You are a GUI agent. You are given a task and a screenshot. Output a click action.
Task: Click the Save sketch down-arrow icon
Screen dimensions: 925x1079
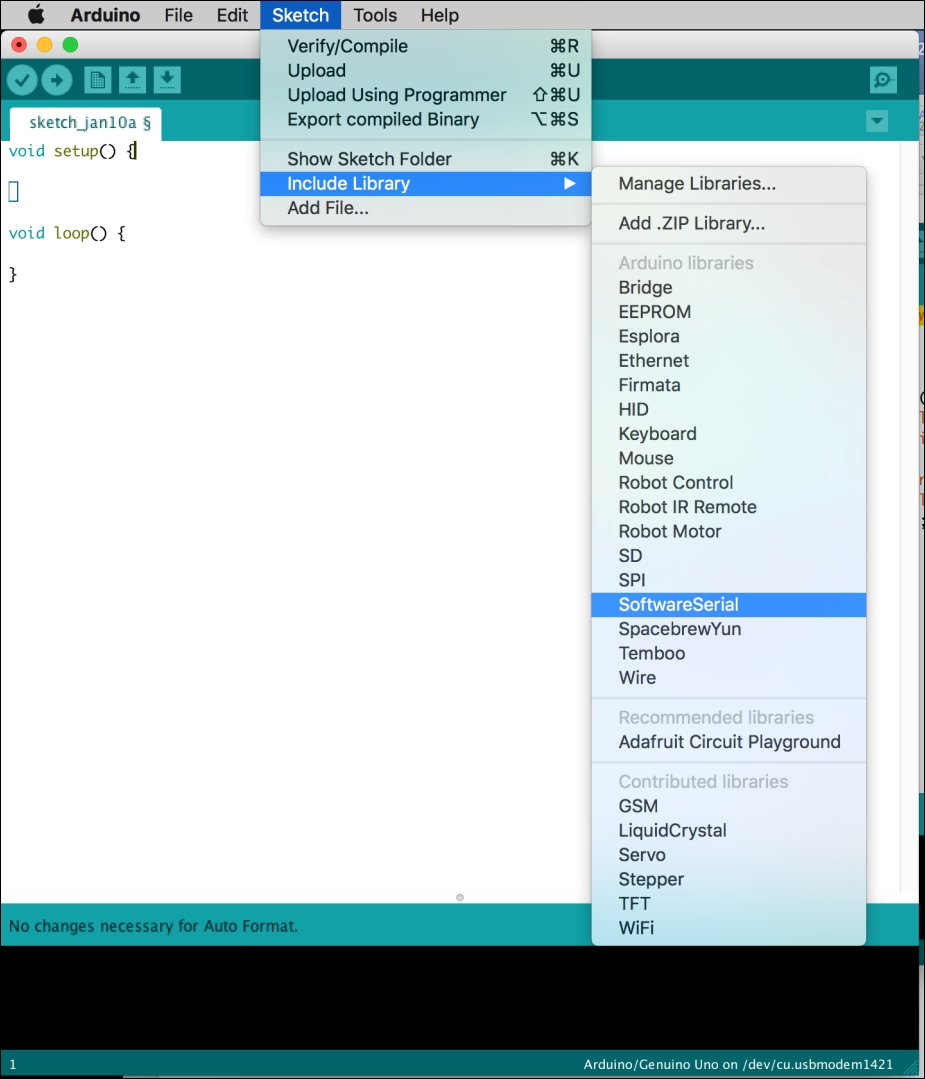click(167, 81)
